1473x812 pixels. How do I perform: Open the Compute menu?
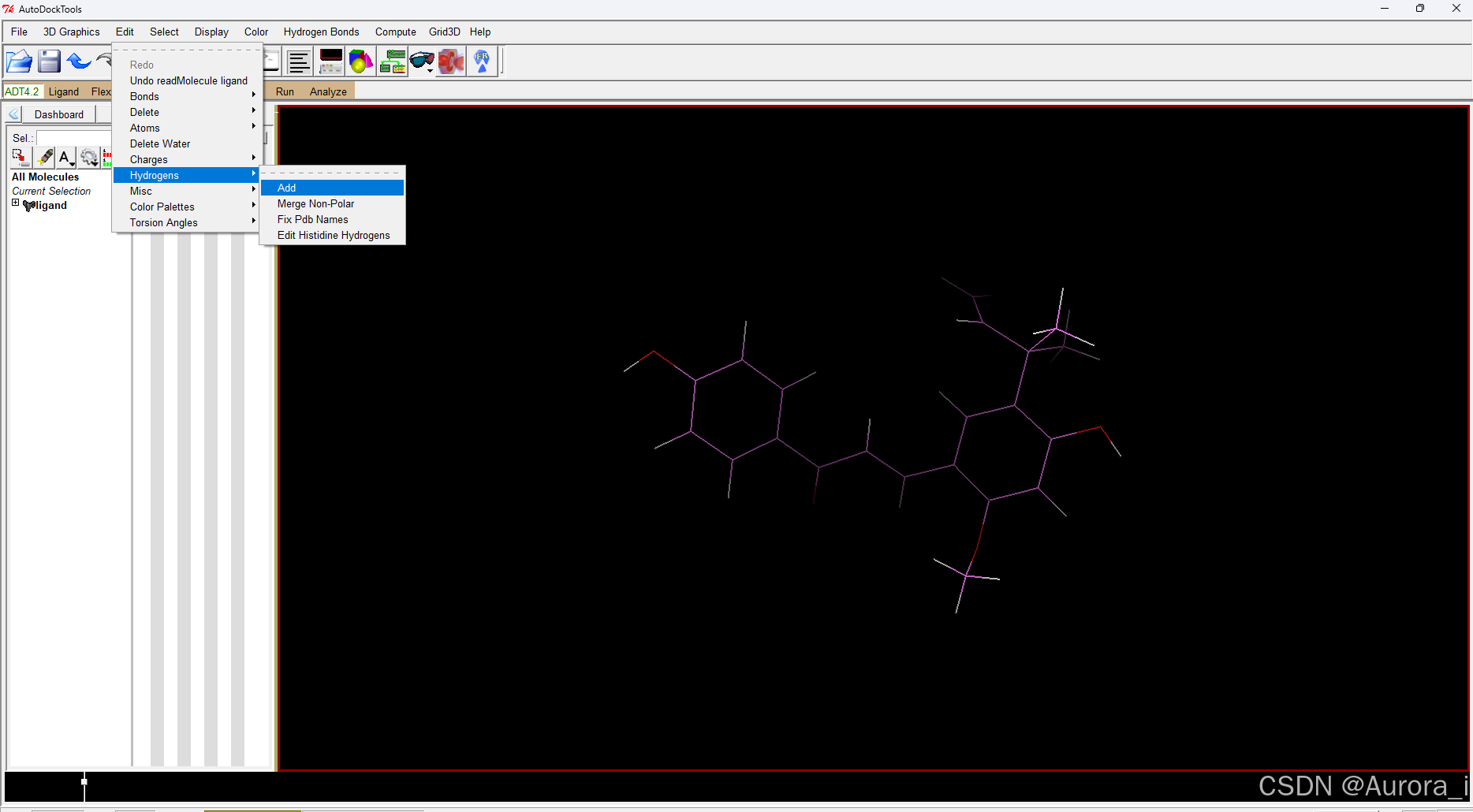395,32
